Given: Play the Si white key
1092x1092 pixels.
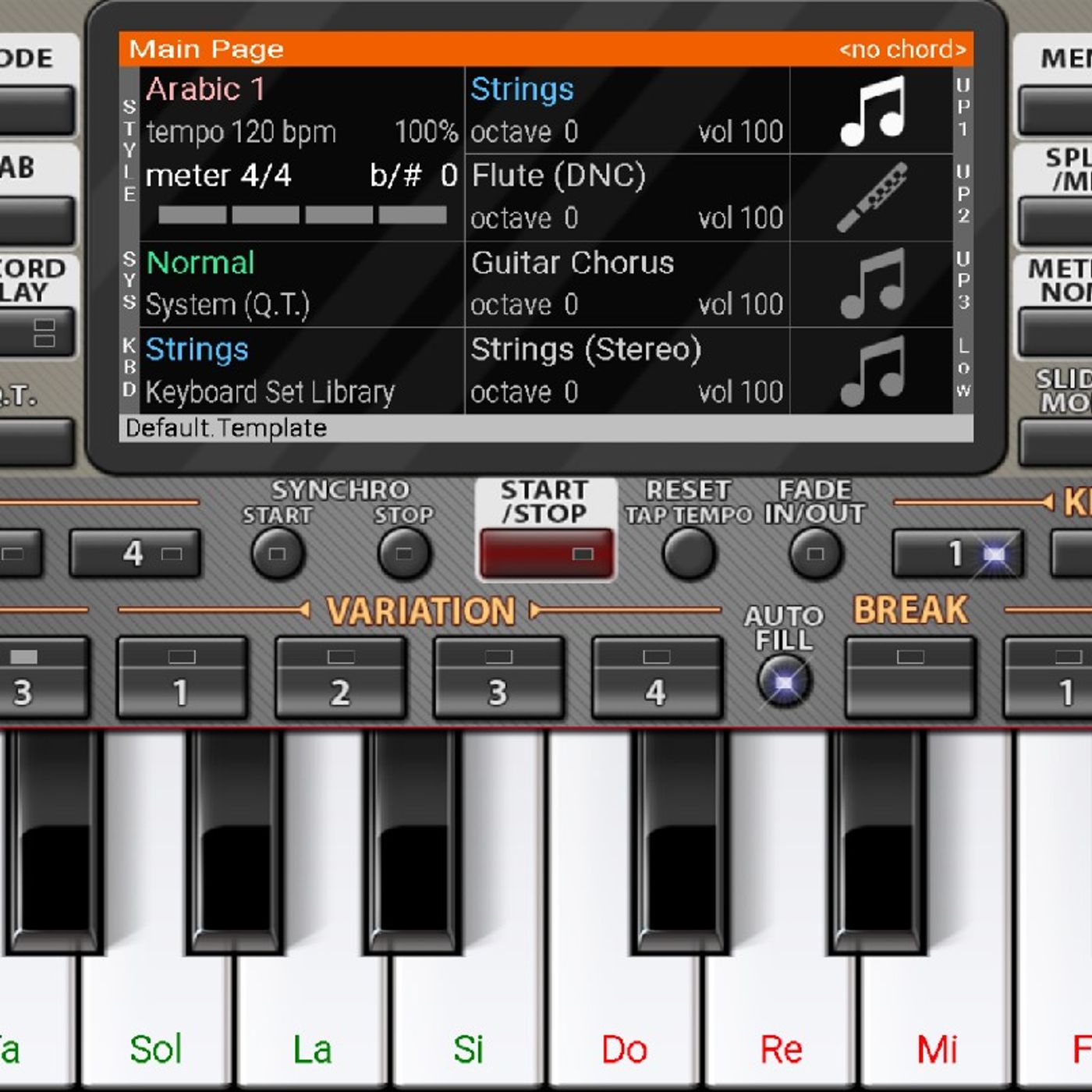Looking at the screenshot, I should click(x=468, y=1022).
